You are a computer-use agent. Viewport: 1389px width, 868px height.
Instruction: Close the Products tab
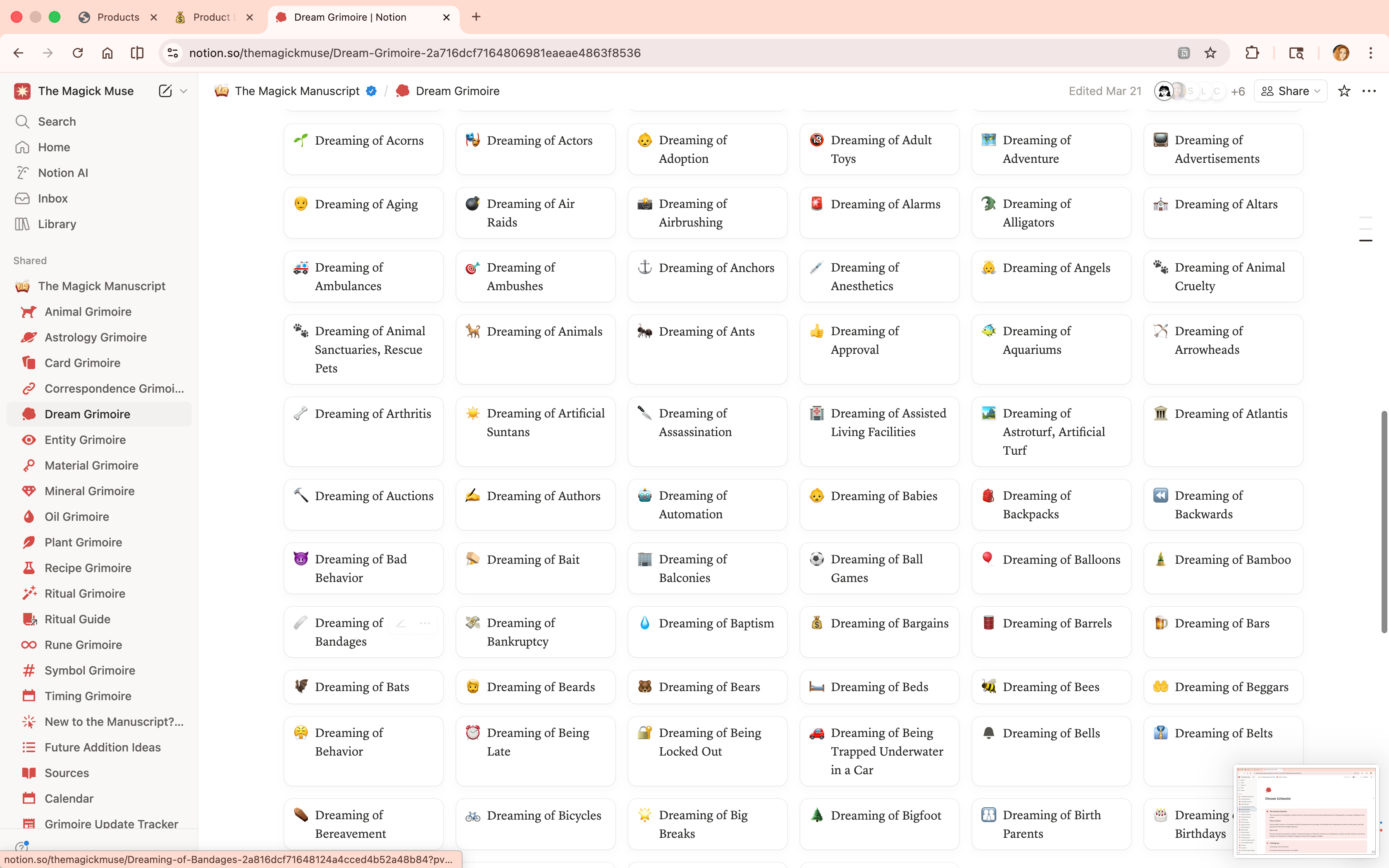[153, 17]
